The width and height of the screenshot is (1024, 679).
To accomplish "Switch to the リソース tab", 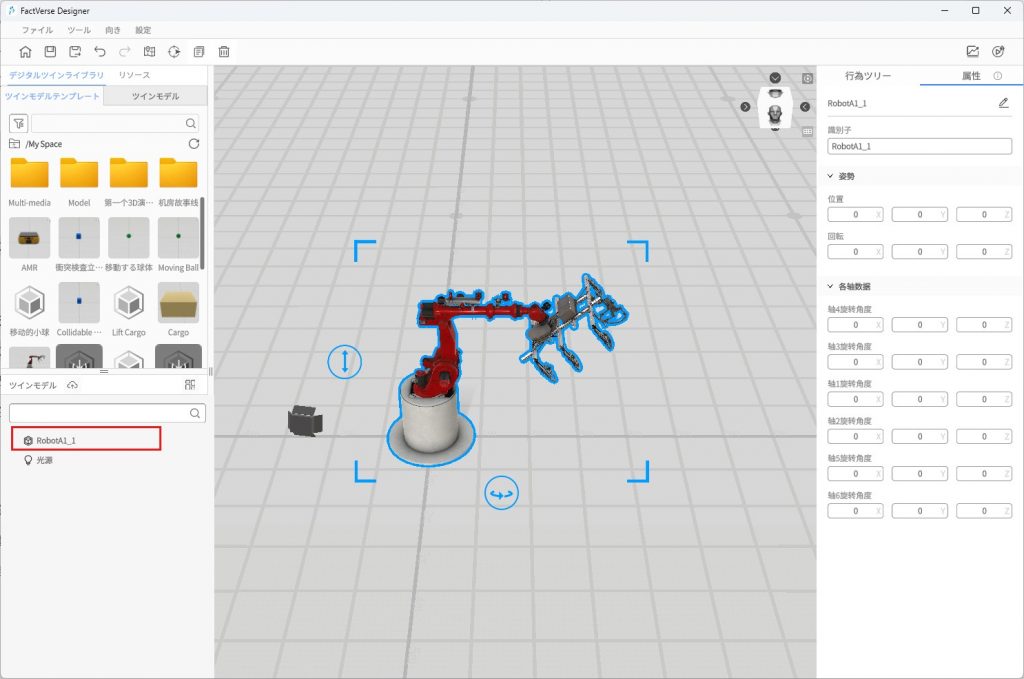I will [134, 76].
